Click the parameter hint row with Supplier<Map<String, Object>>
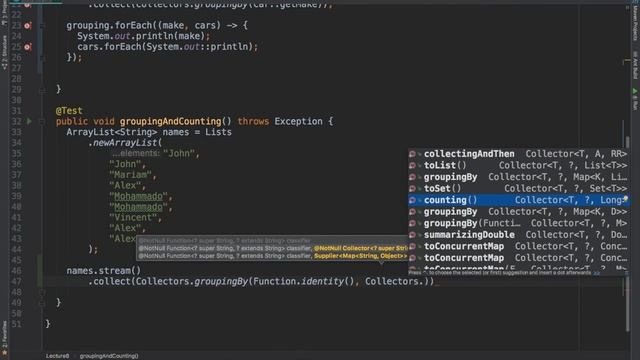640x360 pixels. (x=273, y=256)
